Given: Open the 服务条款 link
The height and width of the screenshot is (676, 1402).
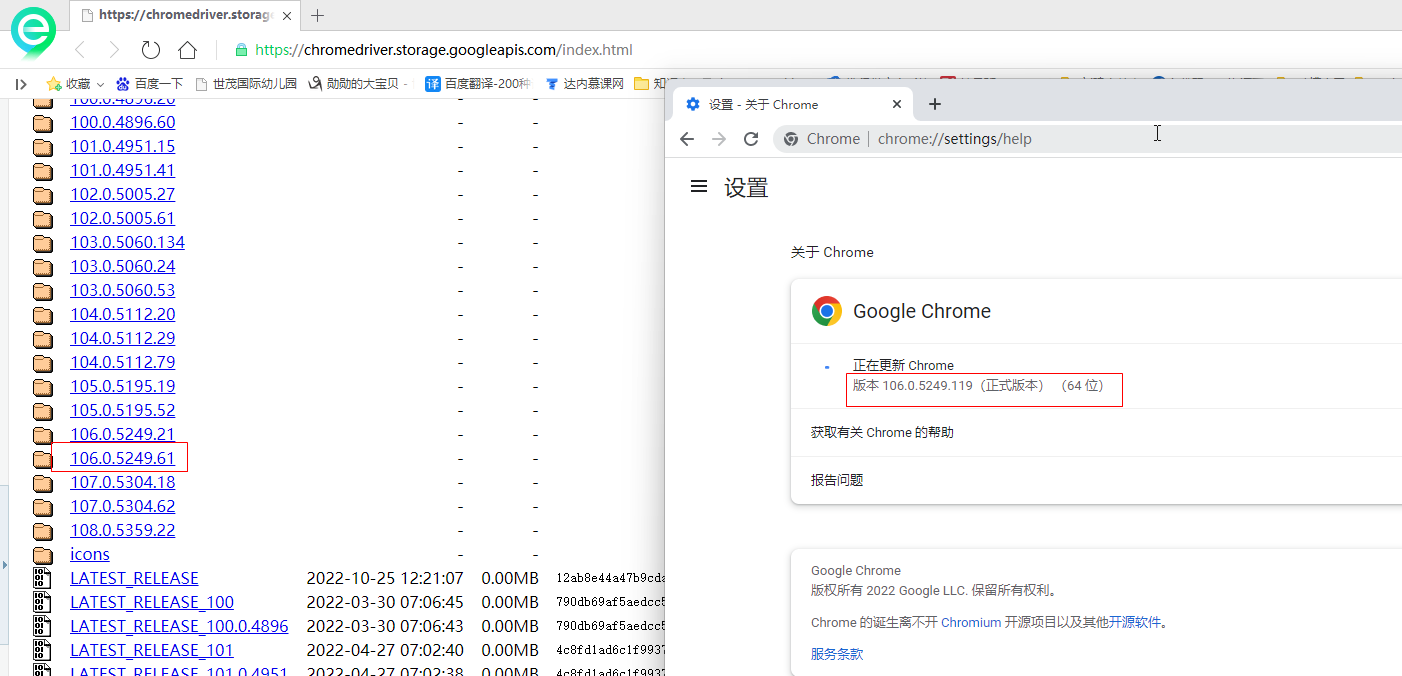Looking at the screenshot, I should pyautogui.click(x=837, y=654).
